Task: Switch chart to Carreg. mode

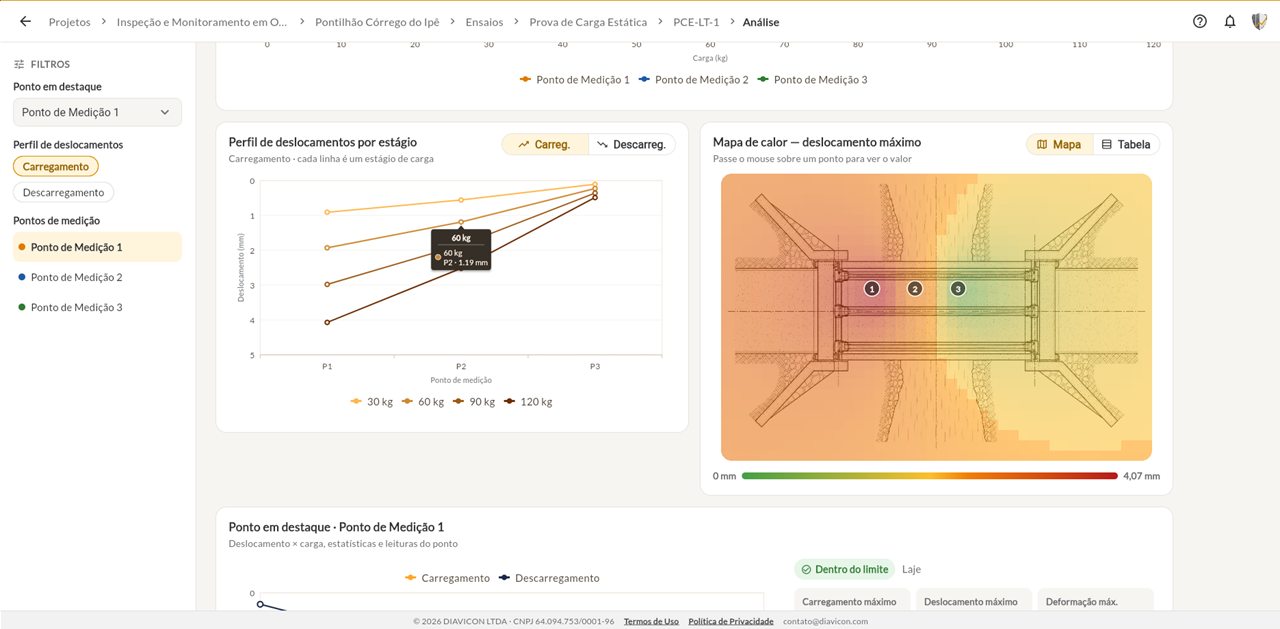Action: click(545, 145)
